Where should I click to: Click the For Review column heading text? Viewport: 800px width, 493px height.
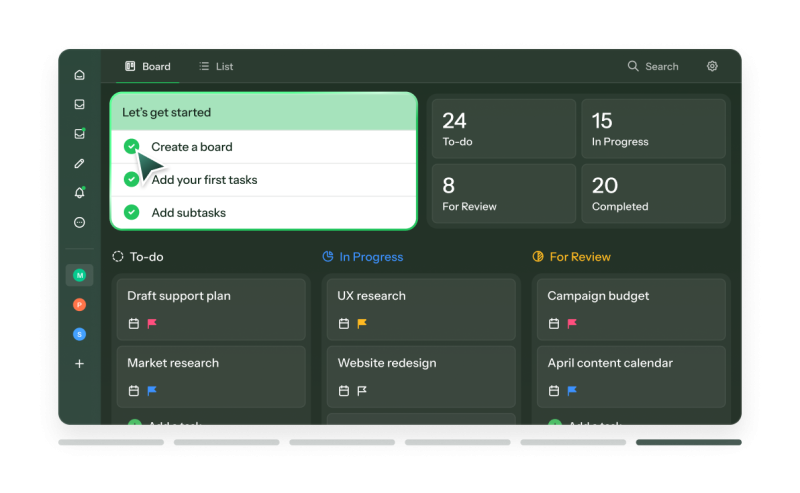coord(580,257)
